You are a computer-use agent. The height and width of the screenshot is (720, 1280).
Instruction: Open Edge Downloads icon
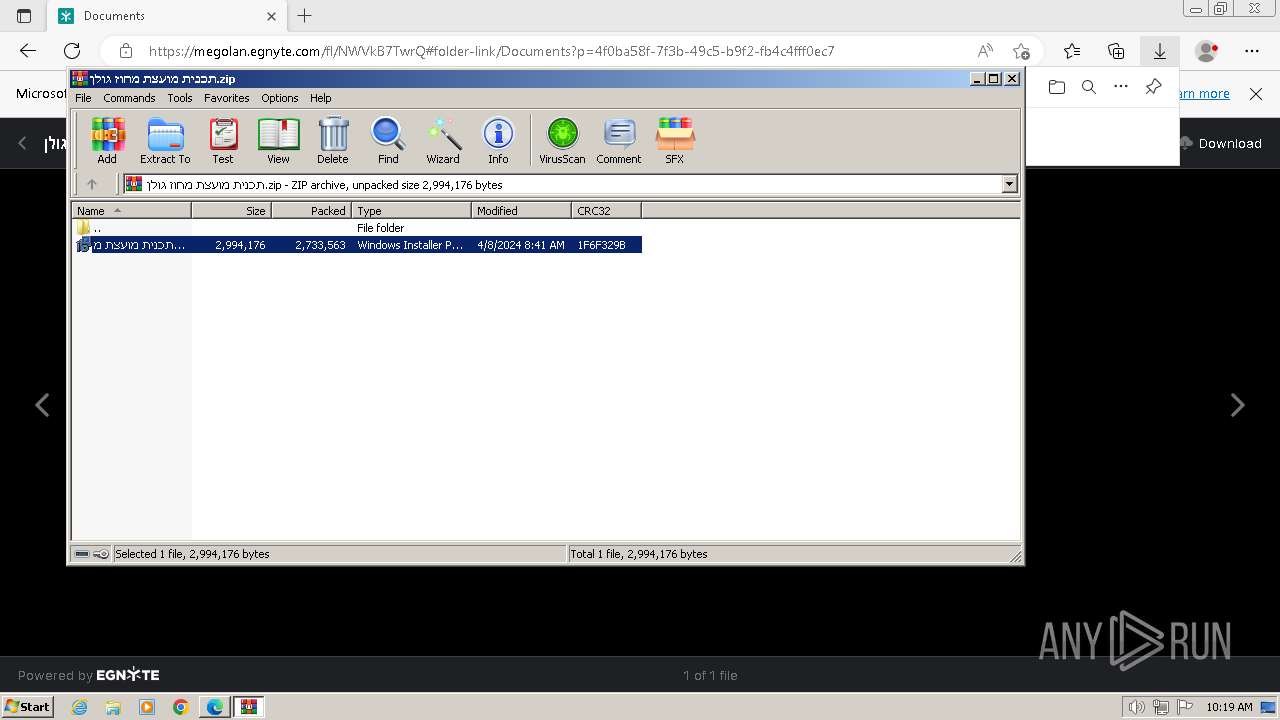point(1160,51)
